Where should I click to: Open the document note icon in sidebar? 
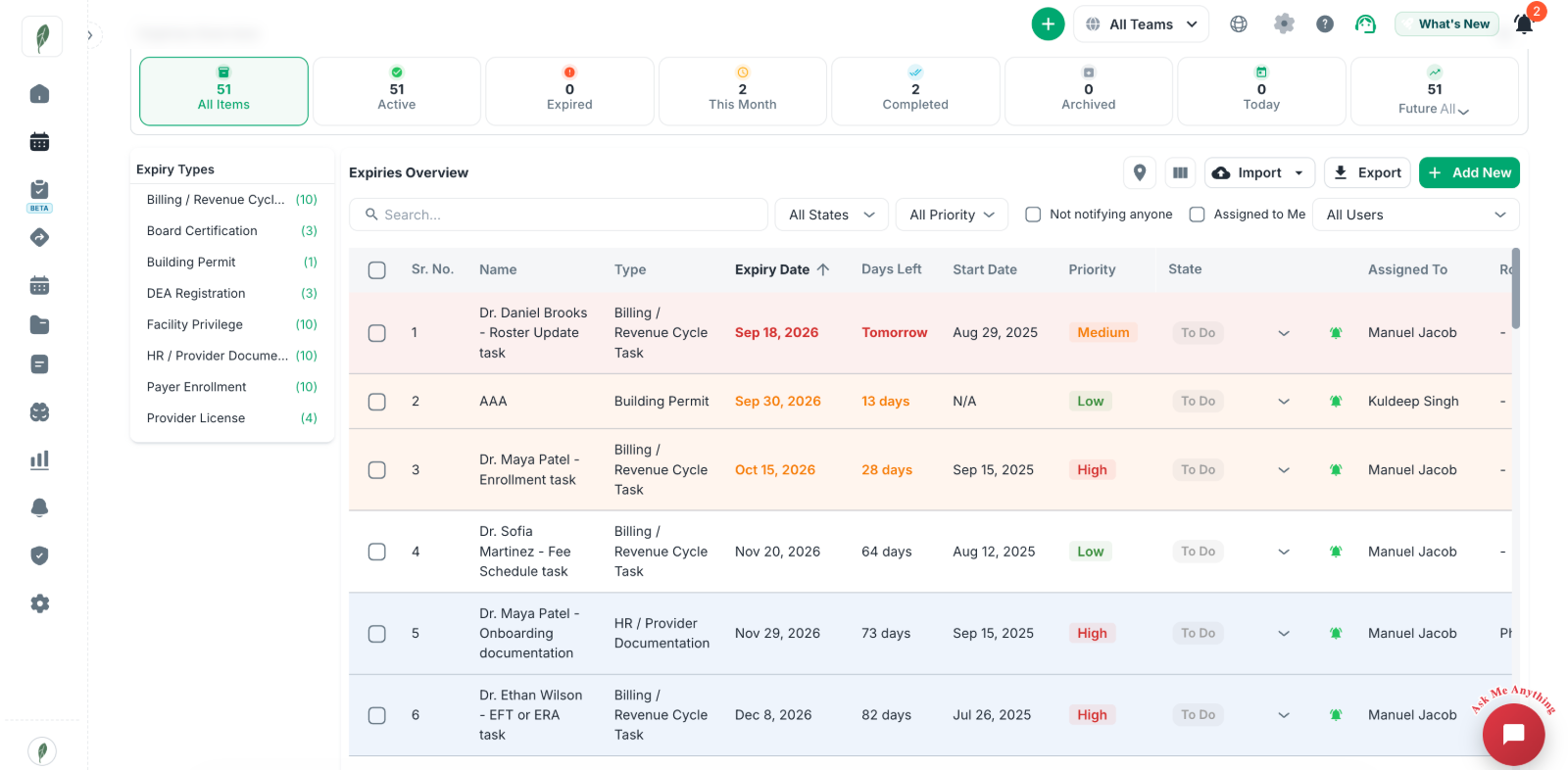39,364
